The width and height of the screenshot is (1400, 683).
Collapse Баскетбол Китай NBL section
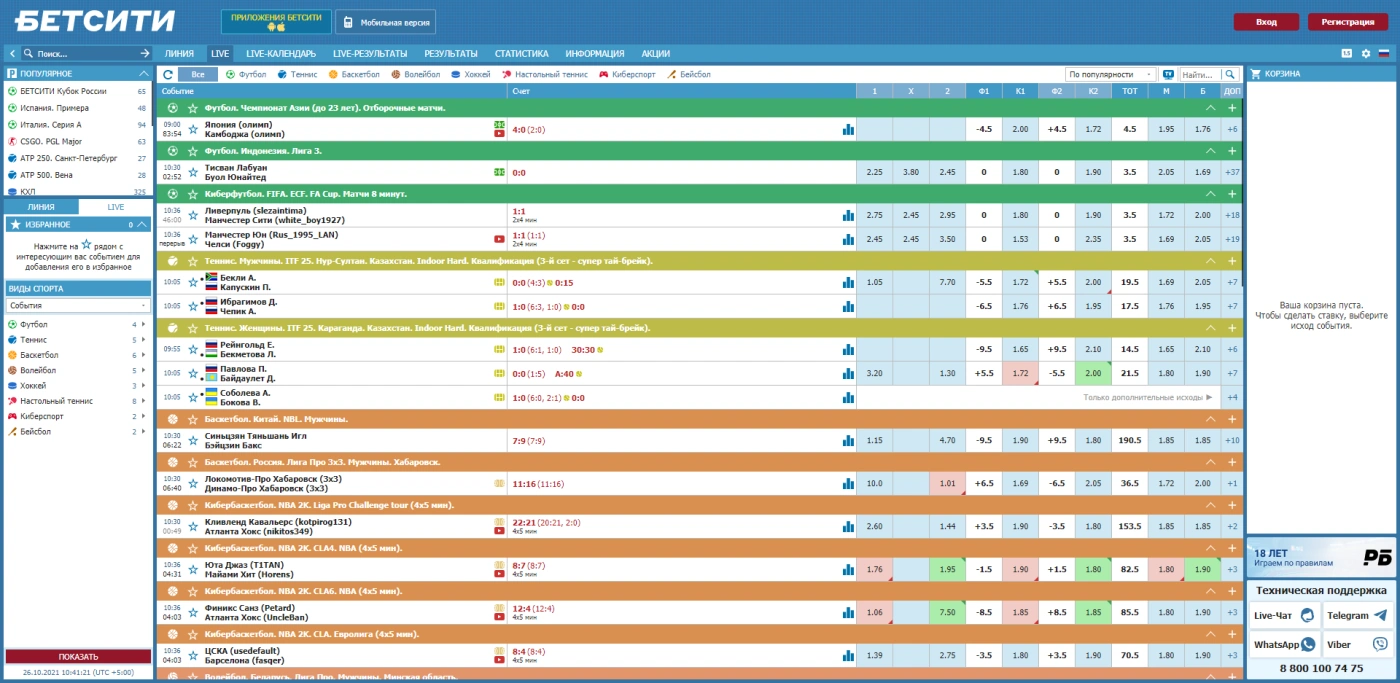(1210, 419)
